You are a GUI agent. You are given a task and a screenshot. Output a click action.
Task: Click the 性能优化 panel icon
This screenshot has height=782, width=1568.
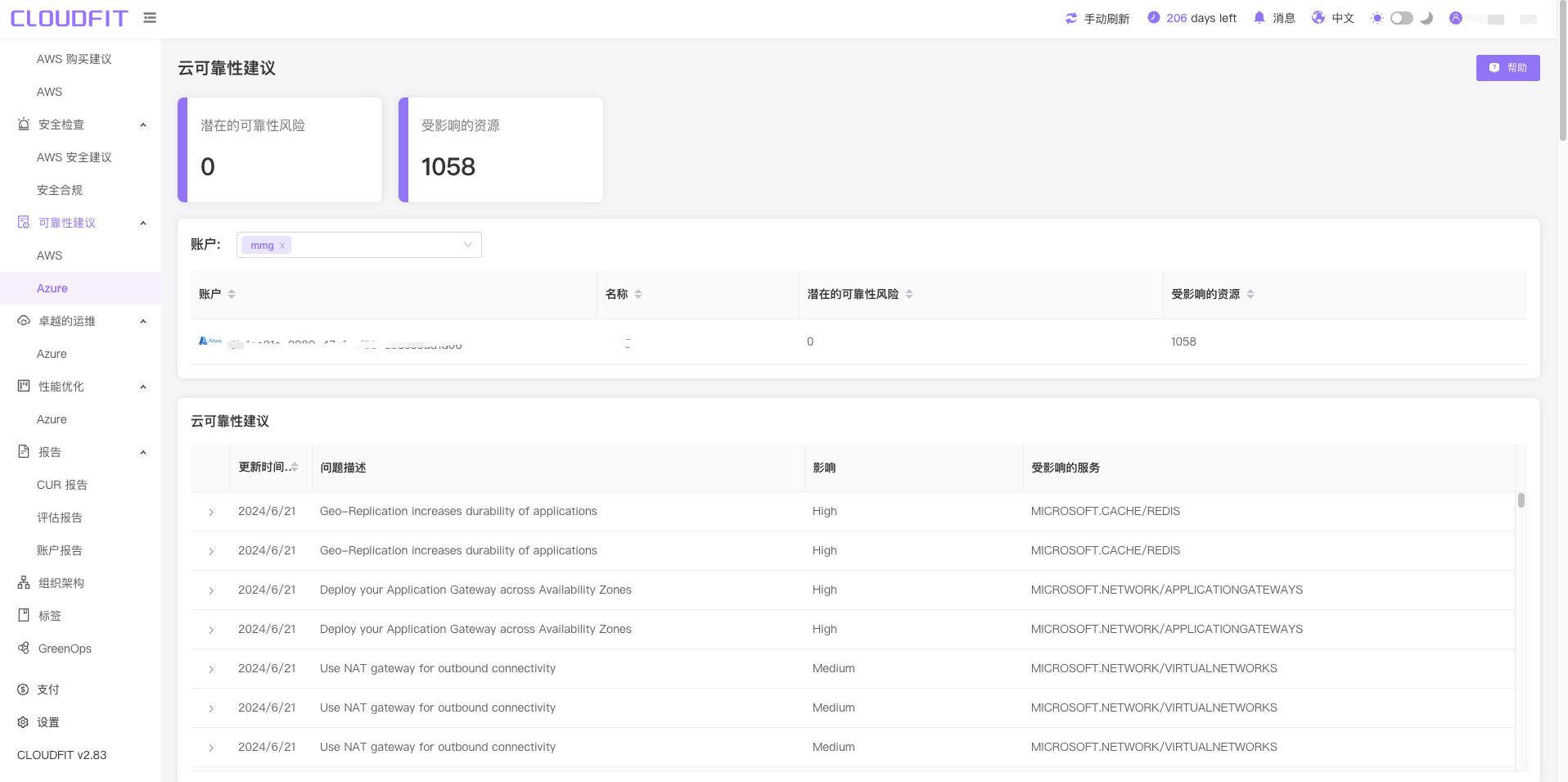pyautogui.click(x=24, y=386)
